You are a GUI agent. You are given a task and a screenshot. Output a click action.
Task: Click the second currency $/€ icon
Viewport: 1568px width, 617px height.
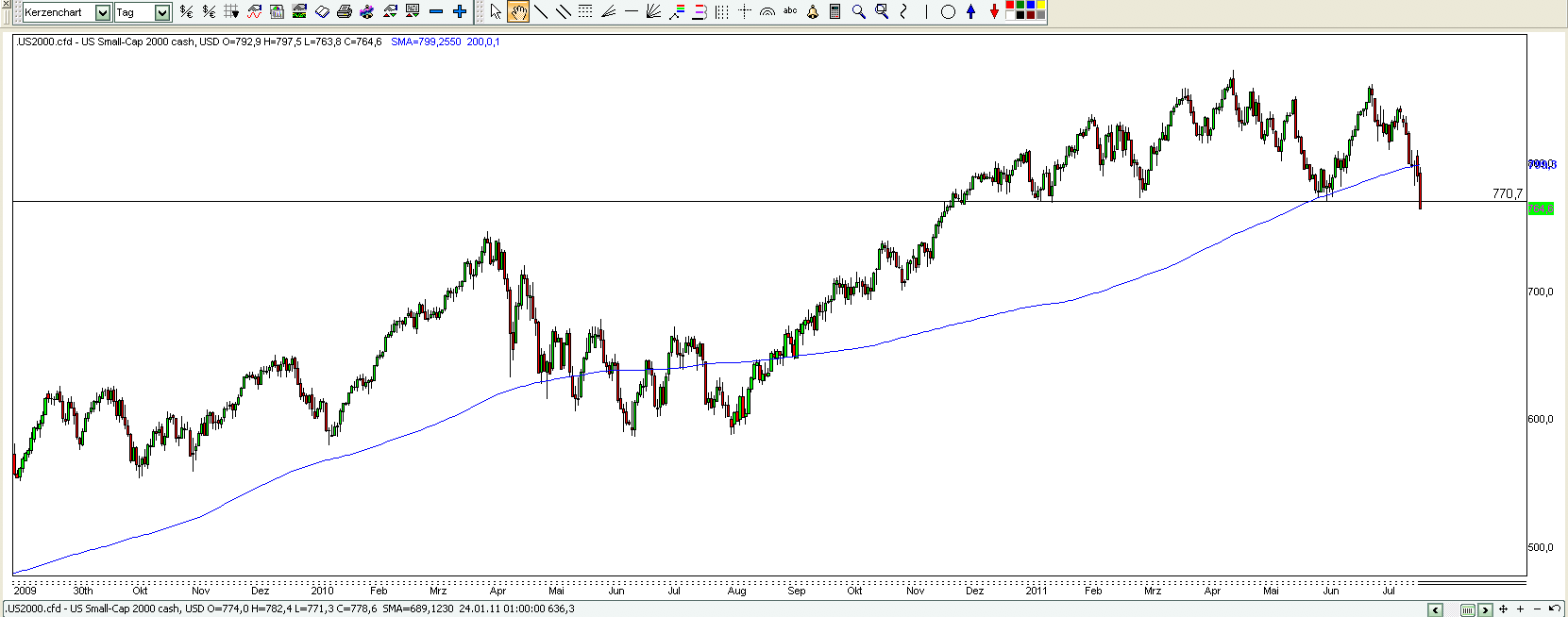[x=209, y=12]
